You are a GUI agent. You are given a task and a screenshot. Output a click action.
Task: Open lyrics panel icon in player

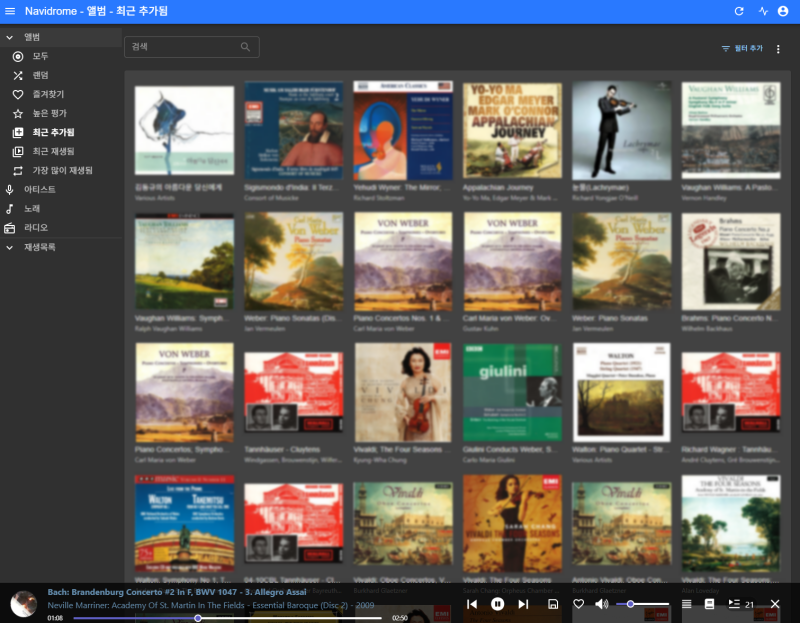709,604
